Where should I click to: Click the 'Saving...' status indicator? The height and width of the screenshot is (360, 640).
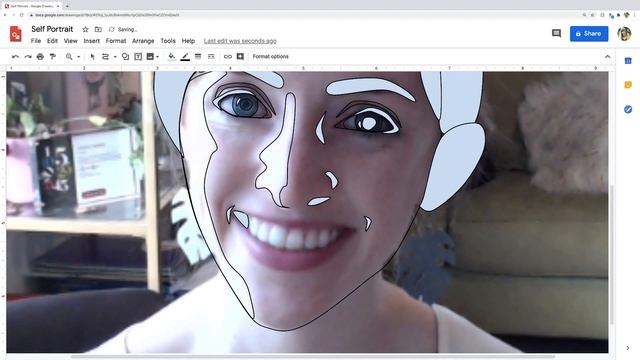point(123,29)
